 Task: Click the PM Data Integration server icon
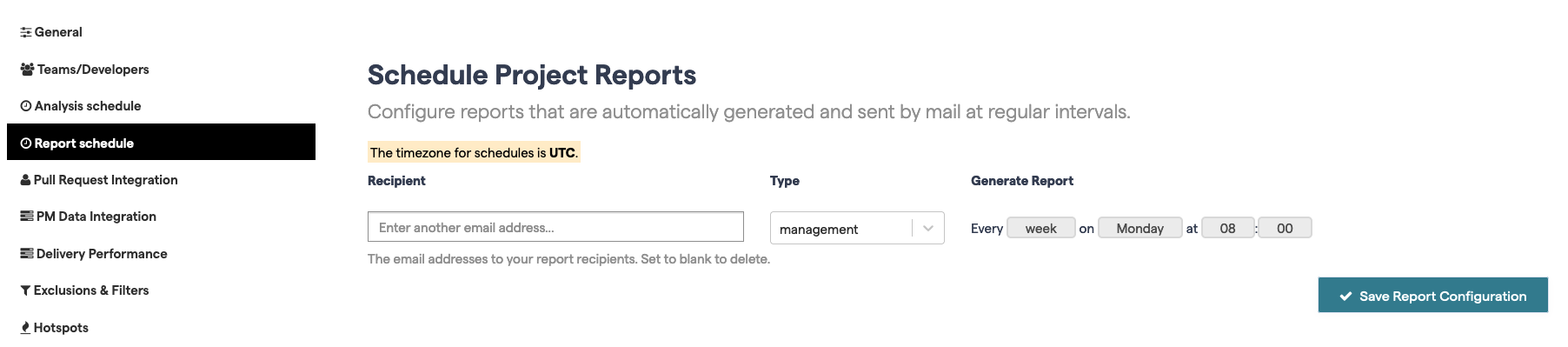[x=27, y=217]
